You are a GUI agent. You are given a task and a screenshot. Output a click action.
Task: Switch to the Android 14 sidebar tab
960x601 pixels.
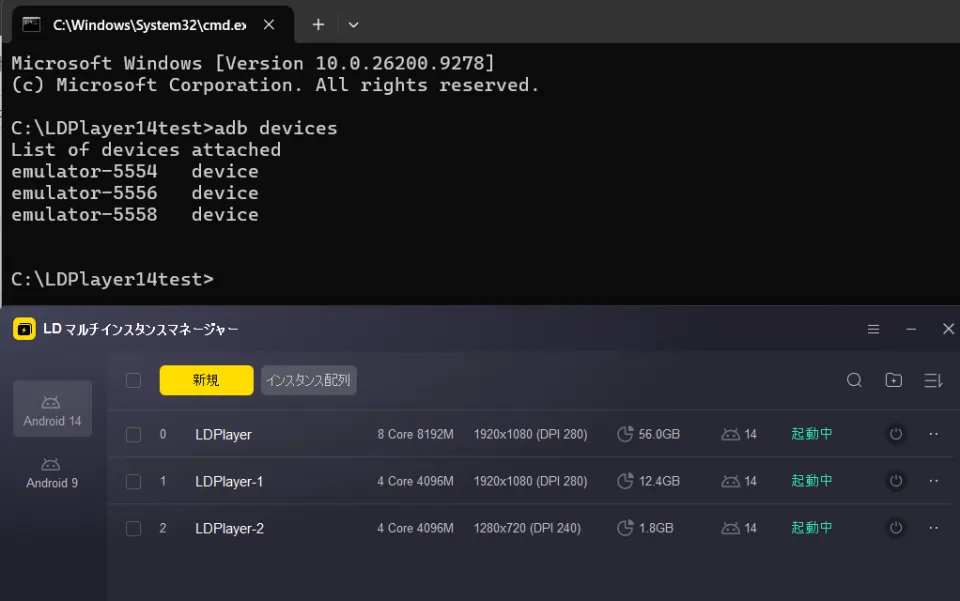(x=53, y=409)
